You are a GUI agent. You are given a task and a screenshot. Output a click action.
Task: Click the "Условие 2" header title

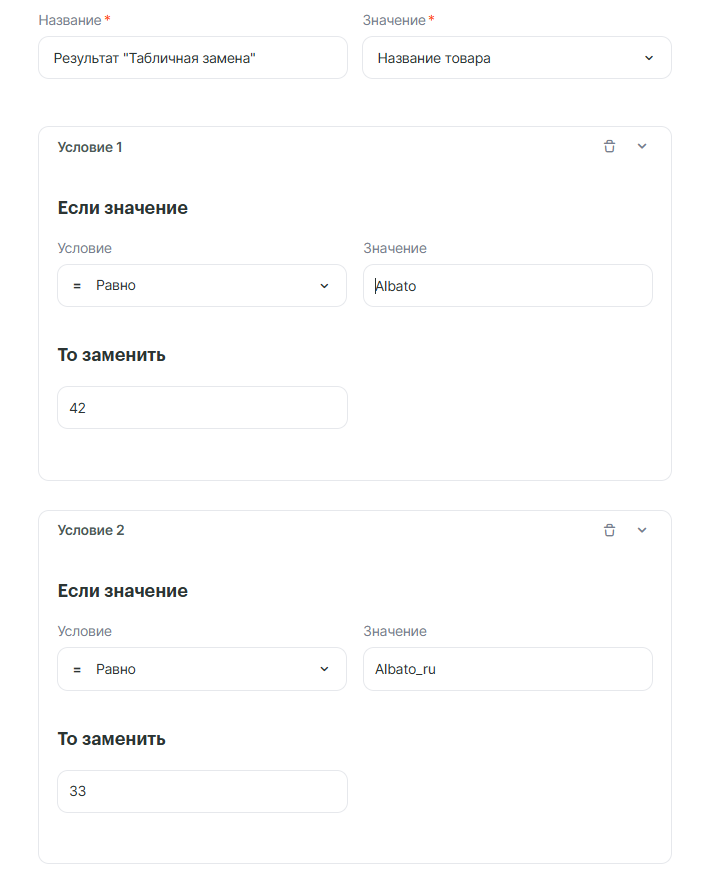pyautogui.click(x=91, y=530)
